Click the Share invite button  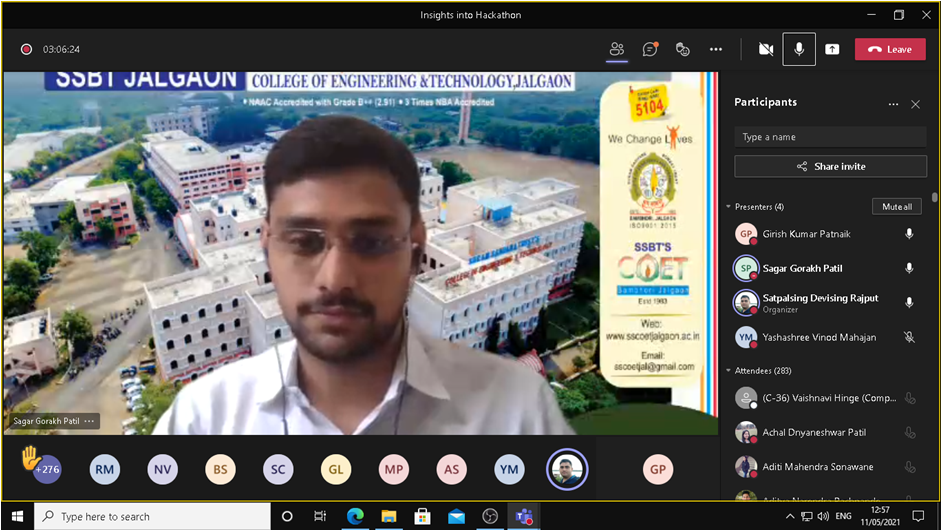click(x=830, y=166)
